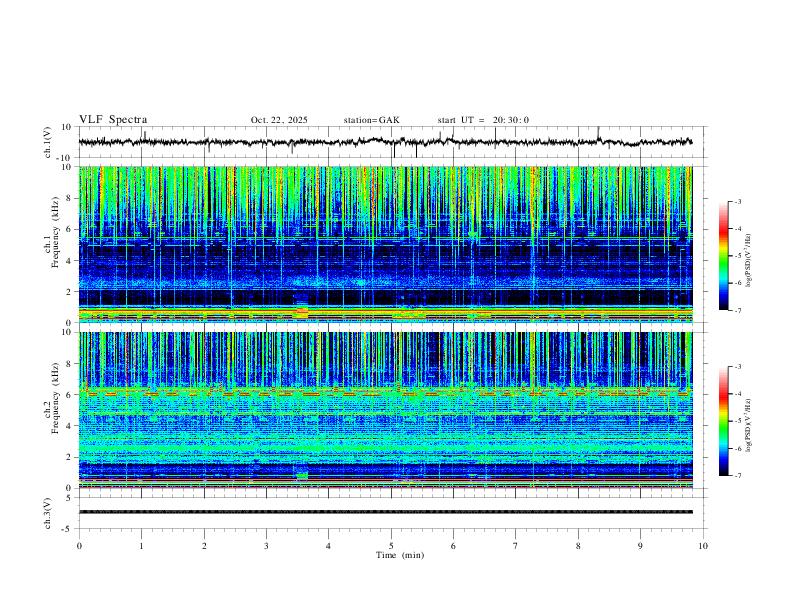The height and width of the screenshot is (612, 792).
Task: Click the last time axis tick label '10'
Action: (x=703, y=546)
